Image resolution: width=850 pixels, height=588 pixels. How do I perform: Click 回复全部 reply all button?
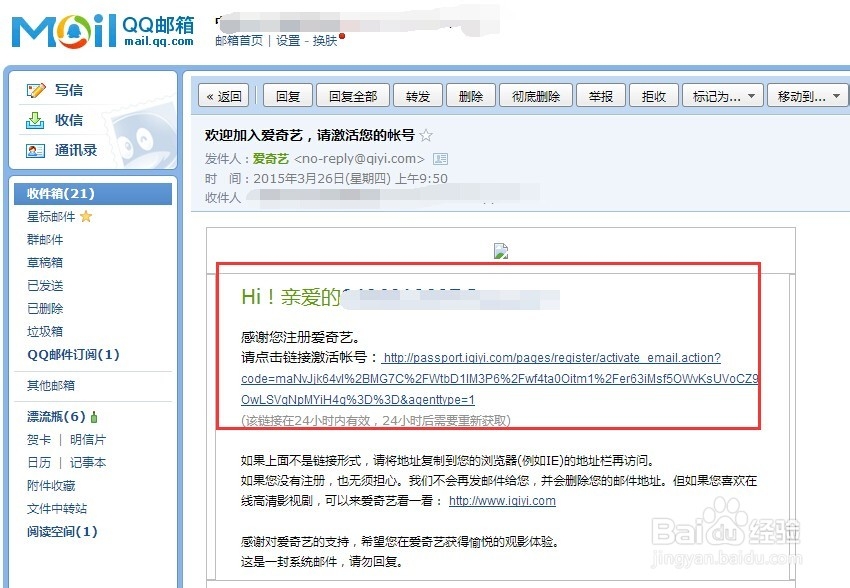pos(353,96)
